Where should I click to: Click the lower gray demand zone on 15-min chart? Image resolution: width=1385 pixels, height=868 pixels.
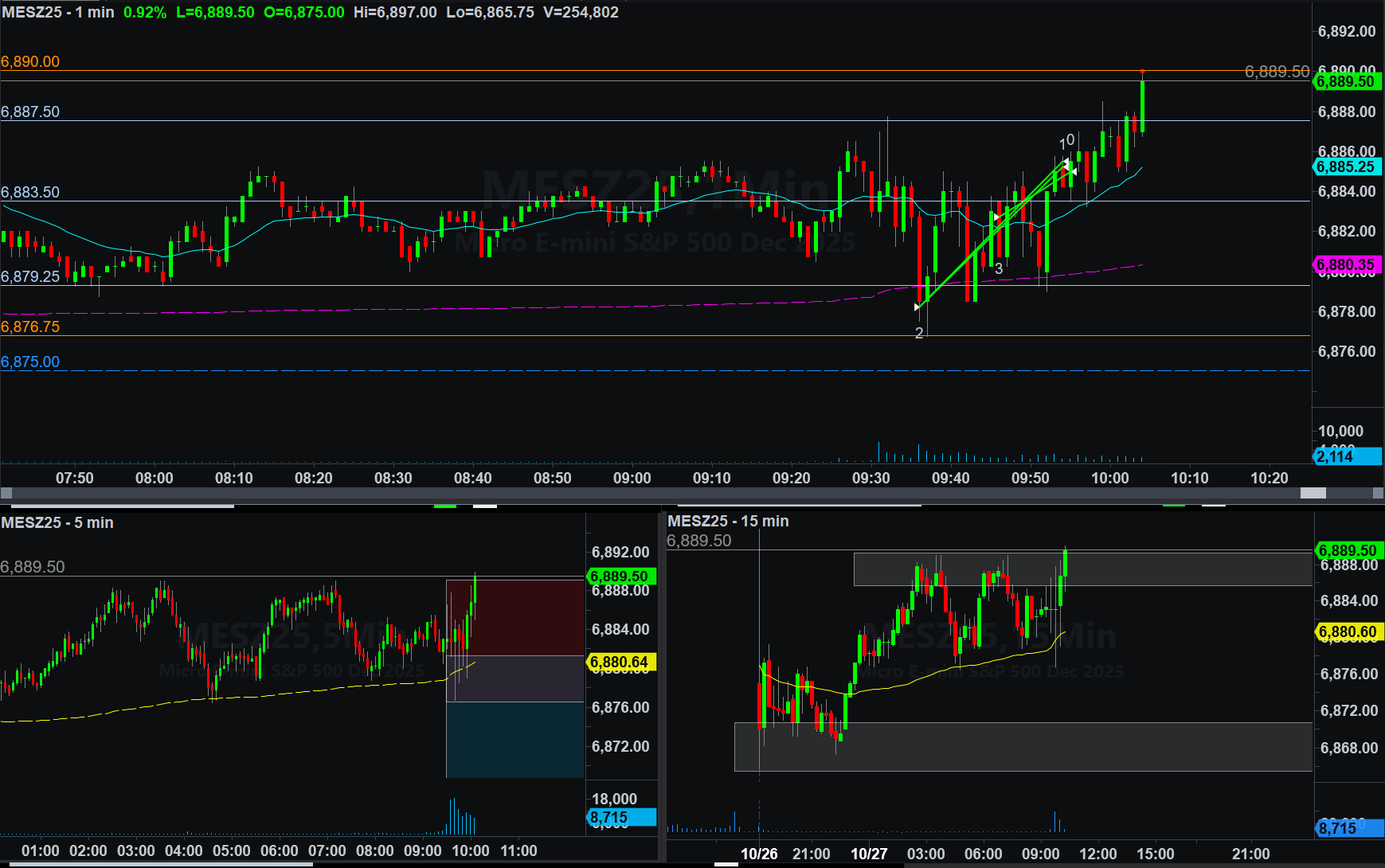[1023, 747]
